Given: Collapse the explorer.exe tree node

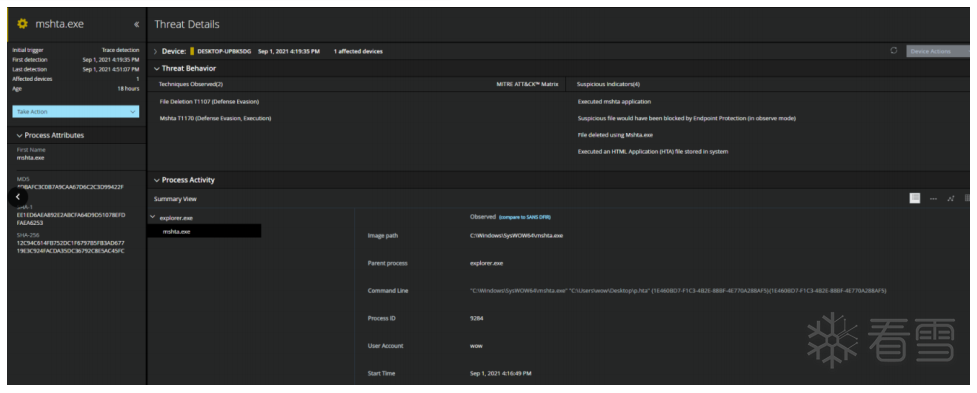Looking at the screenshot, I should pyautogui.click(x=153, y=217).
